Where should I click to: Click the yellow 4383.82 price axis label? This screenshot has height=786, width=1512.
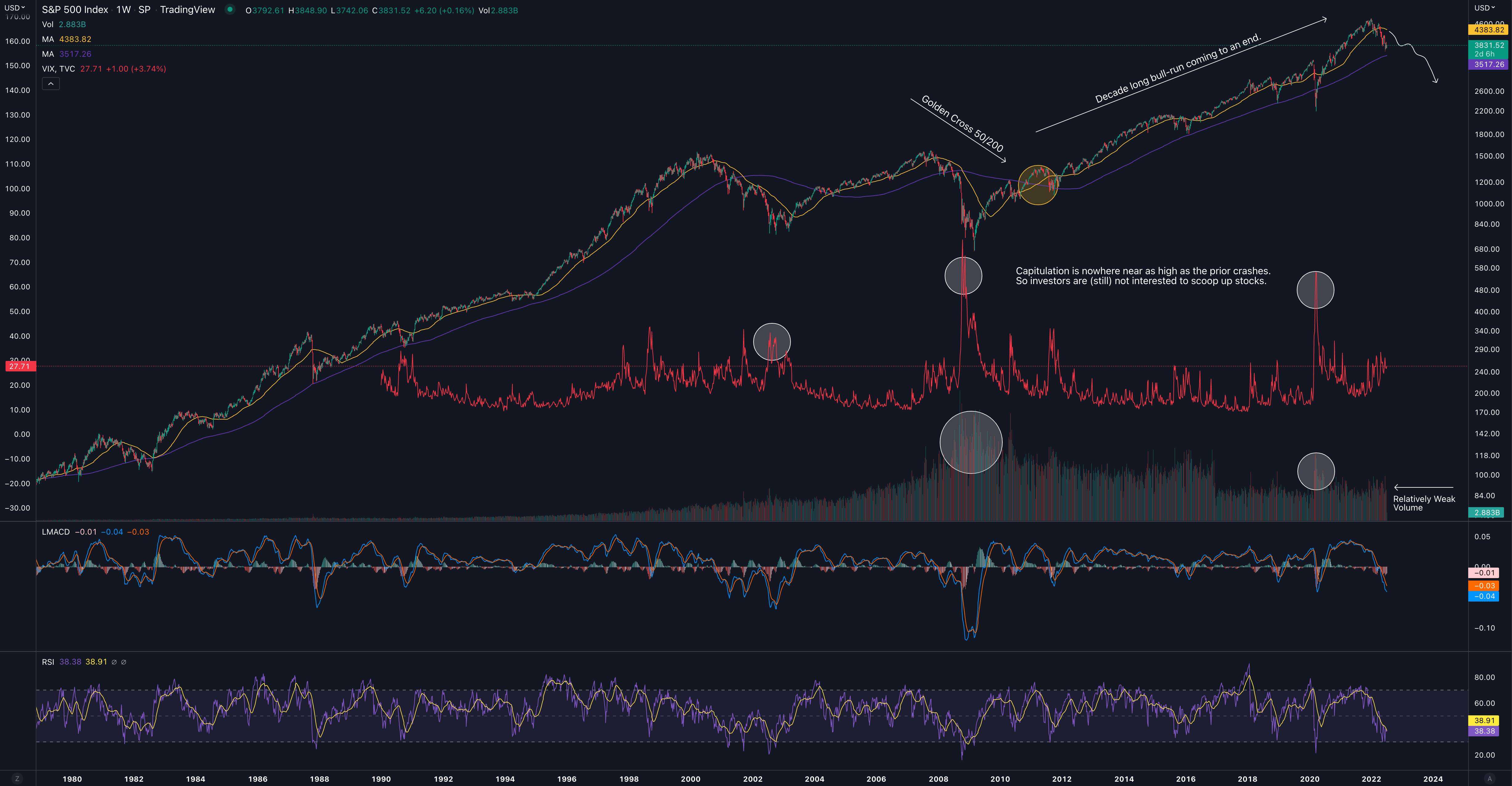click(1489, 30)
